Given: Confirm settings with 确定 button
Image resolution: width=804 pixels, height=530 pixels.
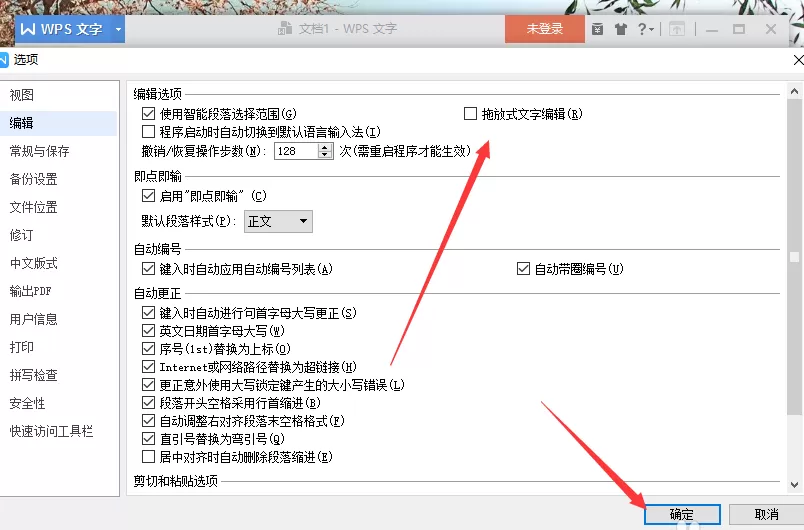Looking at the screenshot, I should click(x=682, y=514).
